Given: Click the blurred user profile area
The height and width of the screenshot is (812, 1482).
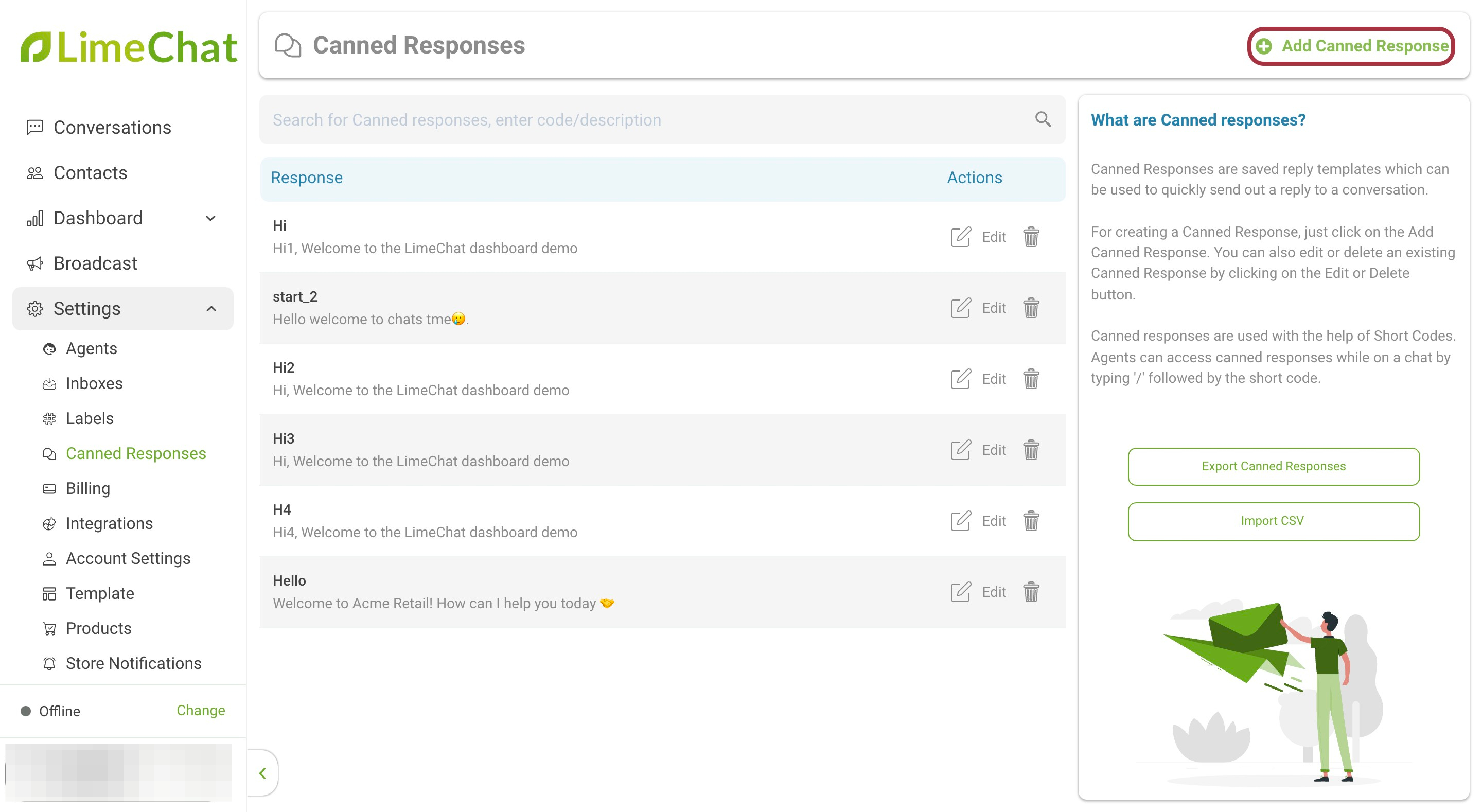Looking at the screenshot, I should tap(118, 772).
